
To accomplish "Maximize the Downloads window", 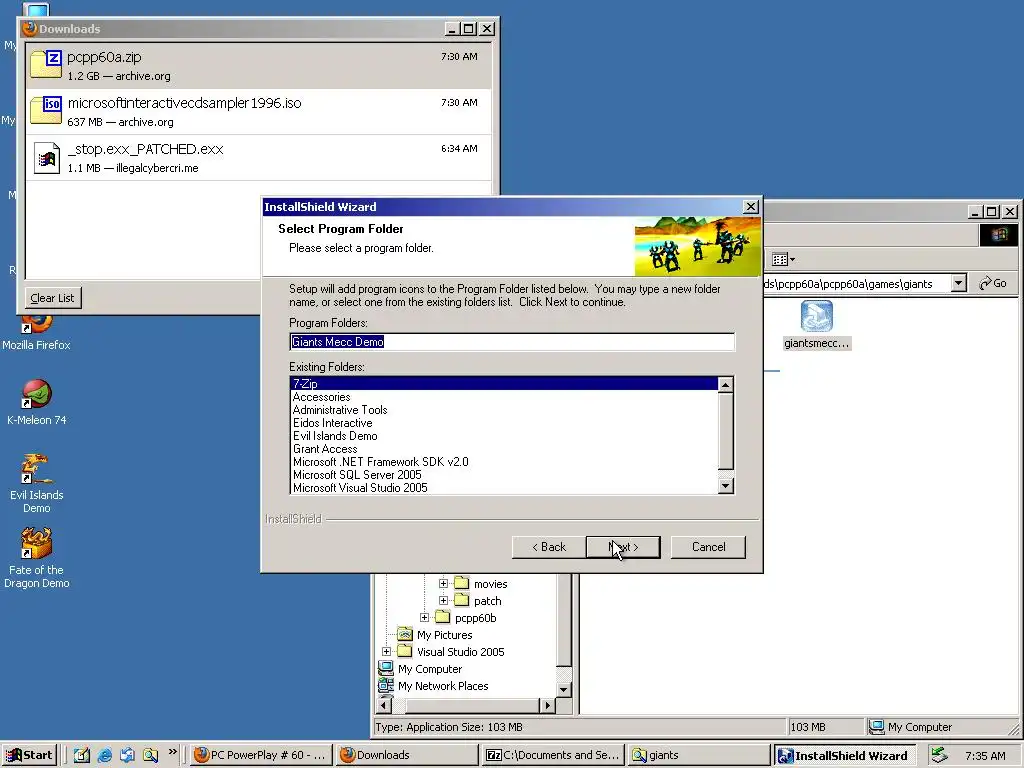I will tap(469, 29).
